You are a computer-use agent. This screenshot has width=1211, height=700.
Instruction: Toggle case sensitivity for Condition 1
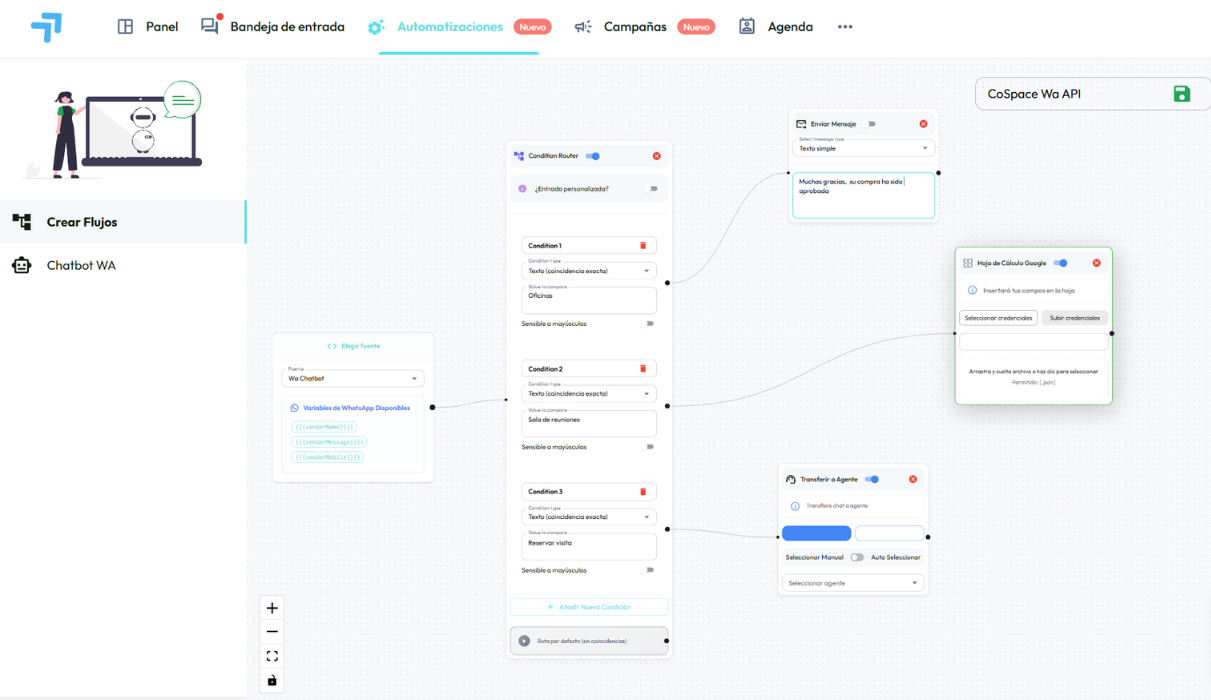pyautogui.click(x=649, y=324)
